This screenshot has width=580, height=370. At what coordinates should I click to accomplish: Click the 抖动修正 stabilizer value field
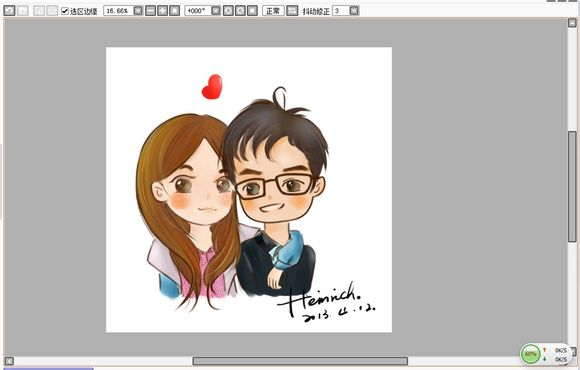tap(341, 11)
